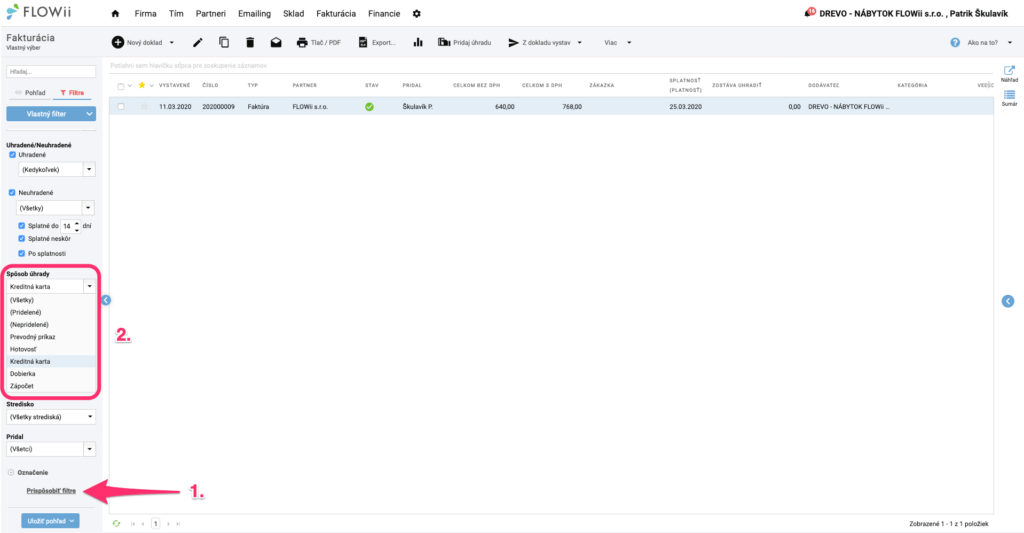The width and height of the screenshot is (1024, 533).
Task: Click the refresh icon at bottom
Action: (x=116, y=523)
